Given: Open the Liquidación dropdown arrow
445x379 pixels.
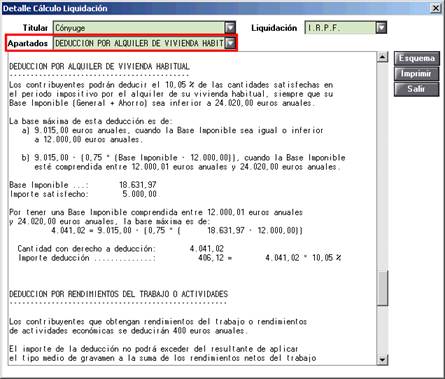Looking at the screenshot, I should [x=381, y=28].
